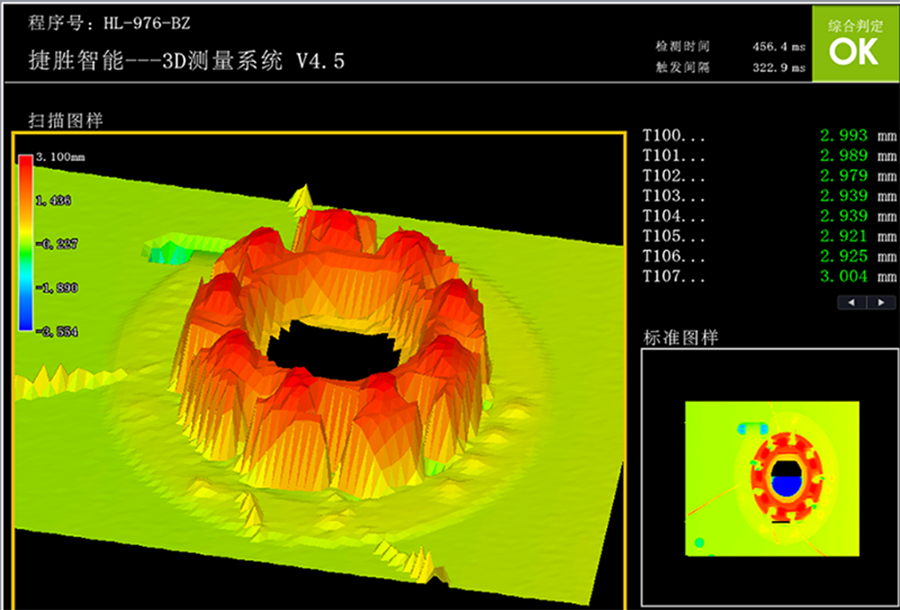Click the blue region in the standard pattern
This screenshot has width=900, height=610.
click(x=786, y=487)
